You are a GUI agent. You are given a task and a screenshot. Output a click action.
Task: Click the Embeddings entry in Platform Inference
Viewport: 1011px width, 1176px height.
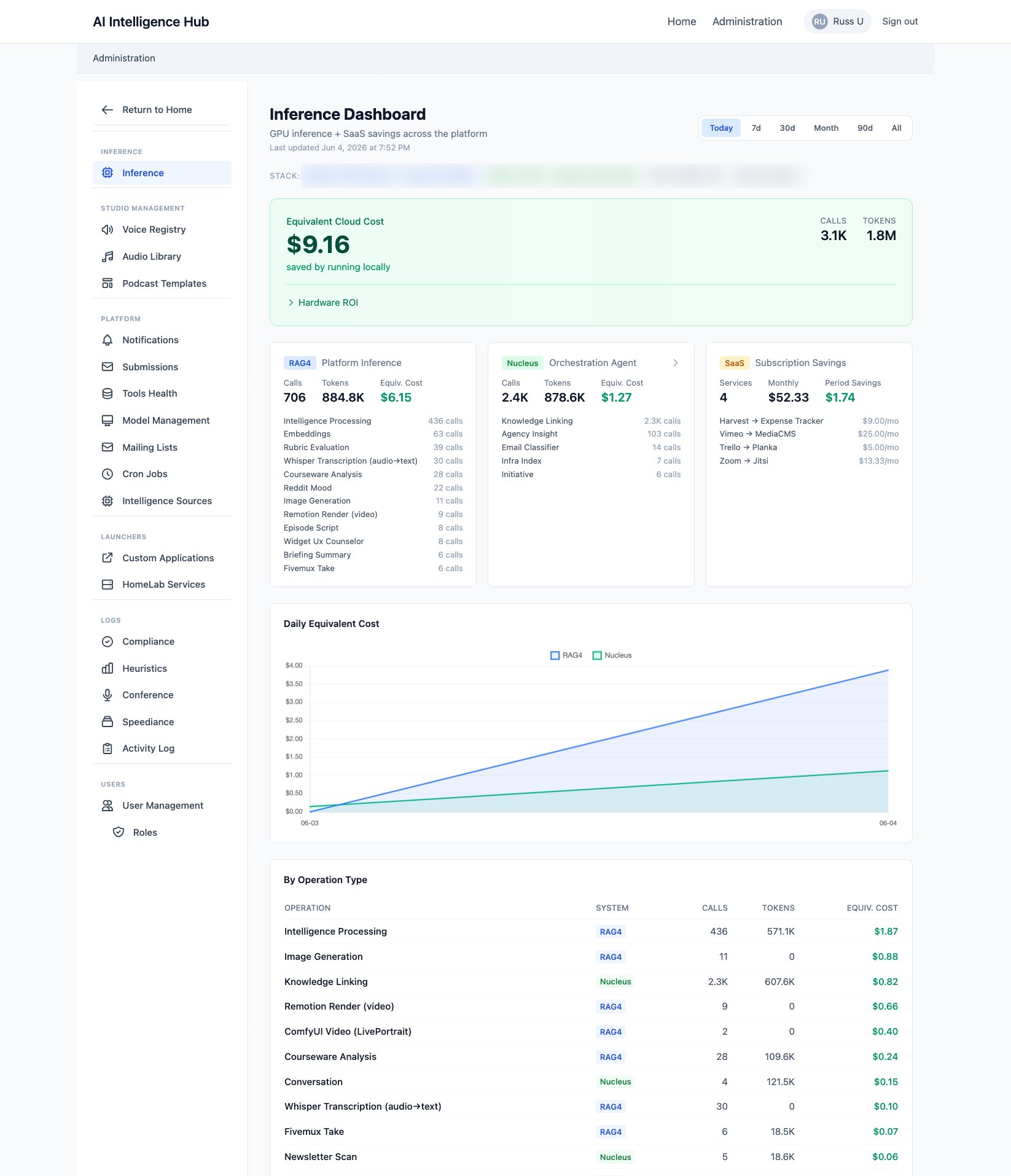(373, 434)
